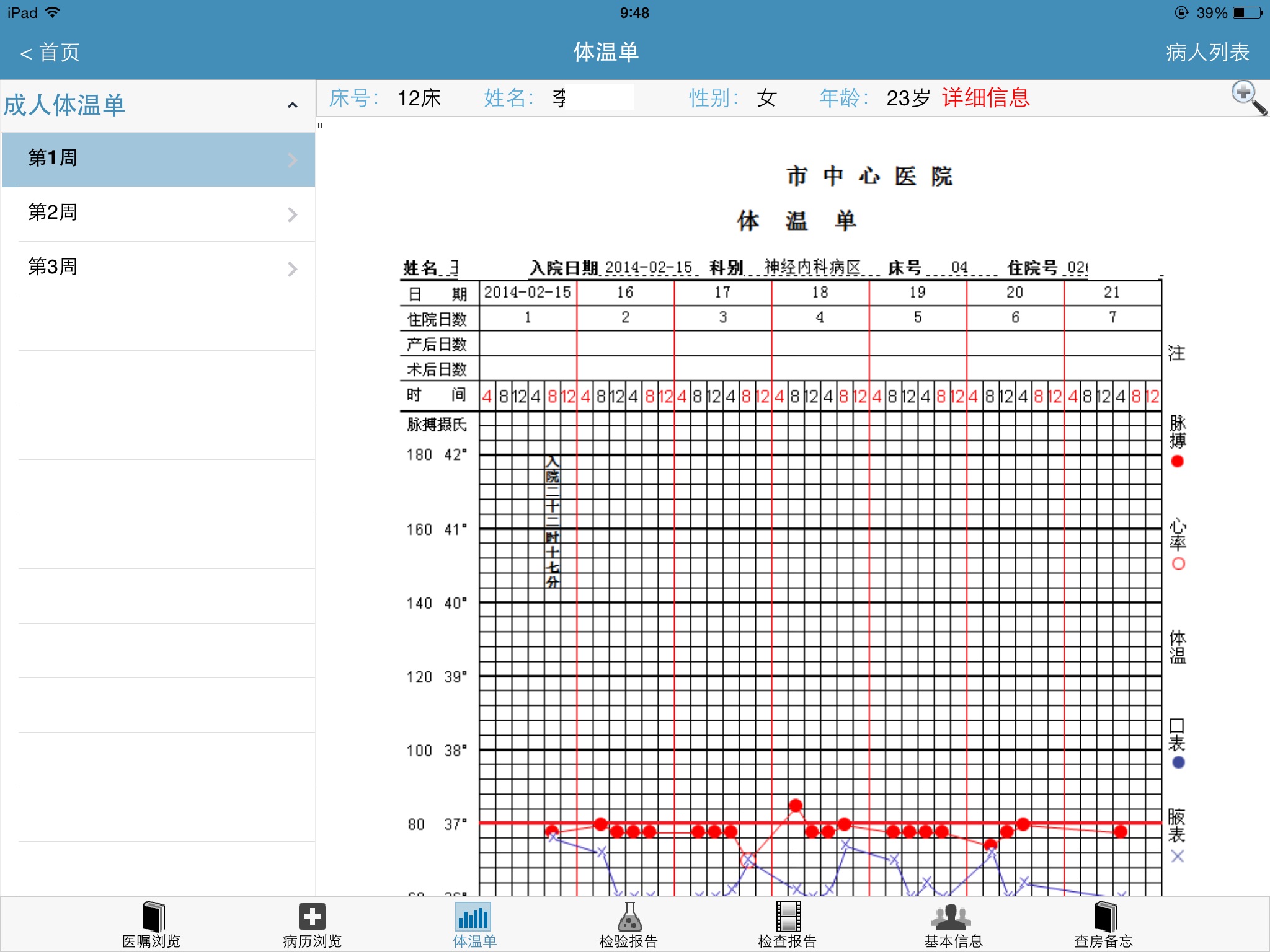The width and height of the screenshot is (1270, 952).
Task: Click the date cell 21
Action: 1112,292
